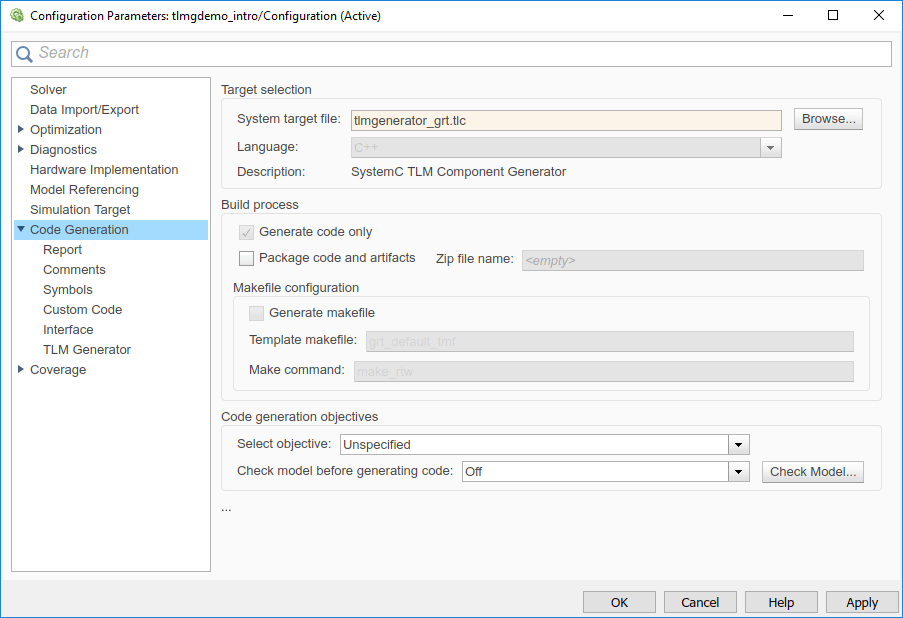Expand the Optimization tree node
Viewport: 903px width, 618px height.
point(21,130)
